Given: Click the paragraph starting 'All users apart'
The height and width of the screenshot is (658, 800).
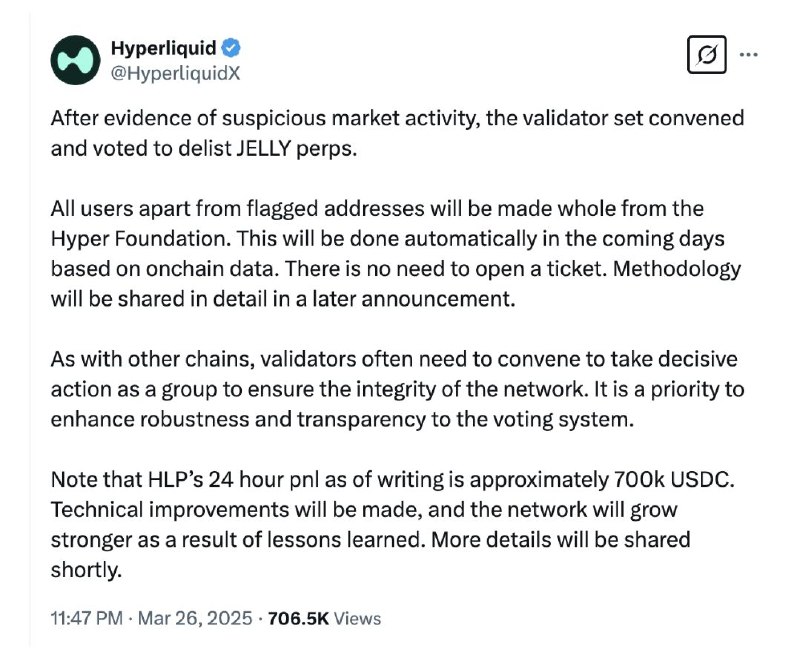Looking at the screenshot, I should click(396, 254).
